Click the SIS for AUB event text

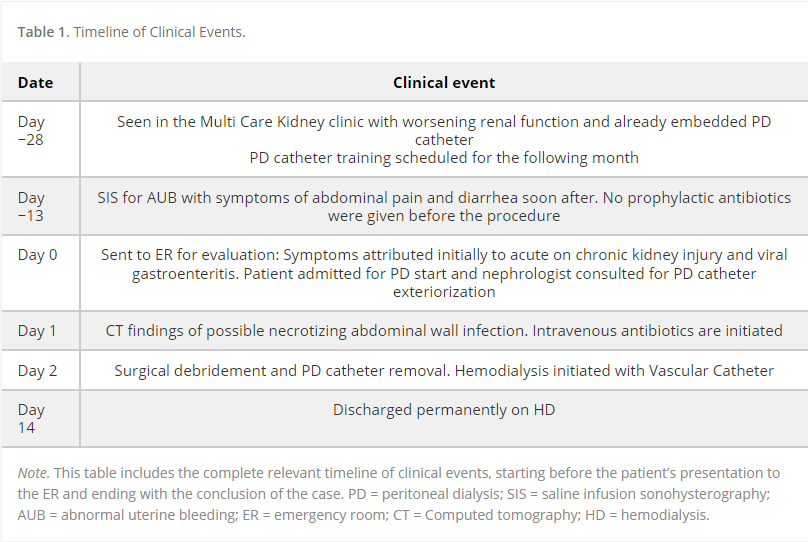[444, 206]
